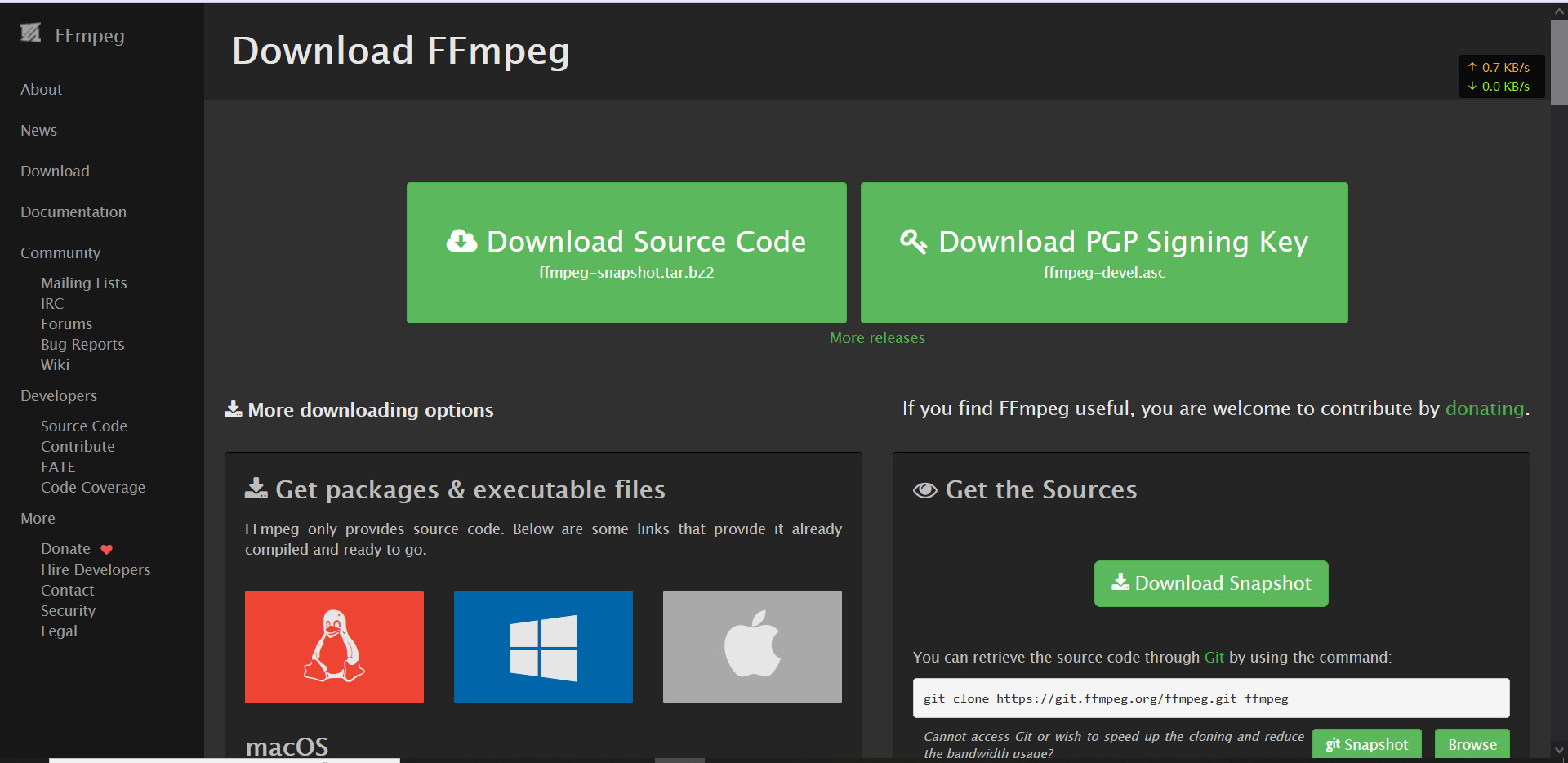Open Mailing Lists under Community
1568x763 pixels.
(x=84, y=283)
